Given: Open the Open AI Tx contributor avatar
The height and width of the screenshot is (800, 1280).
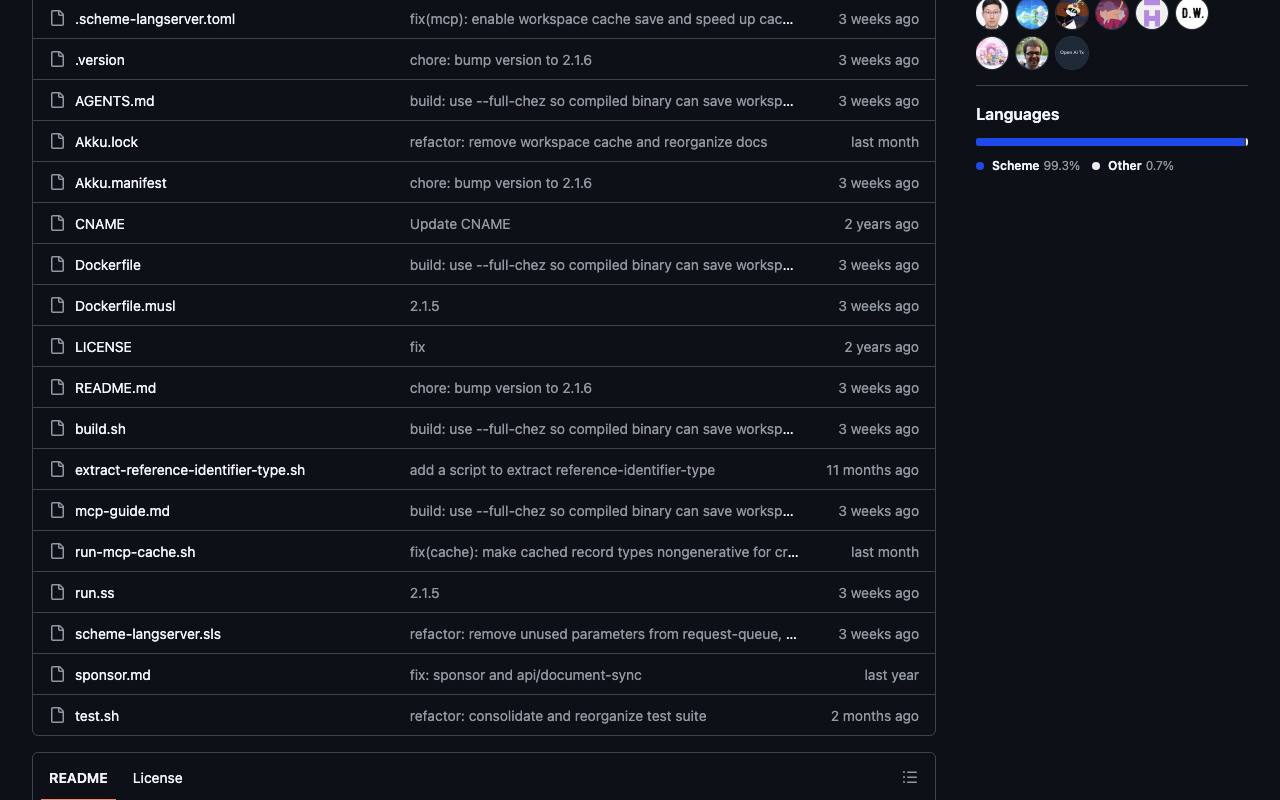Looking at the screenshot, I should (x=1072, y=53).
